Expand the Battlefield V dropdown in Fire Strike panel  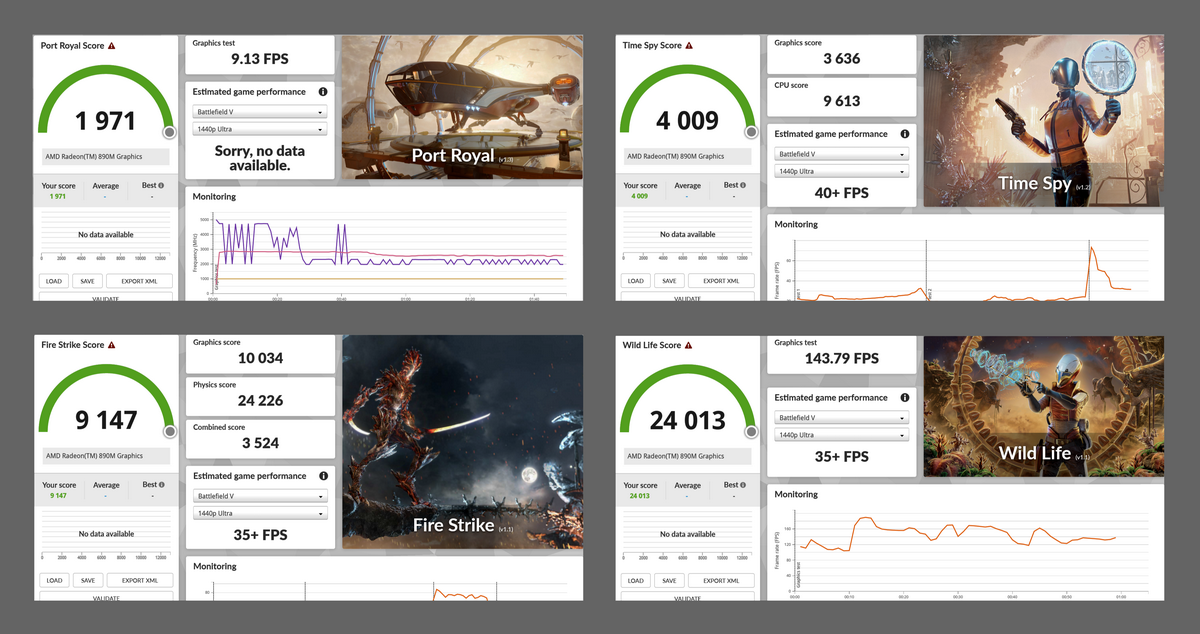tap(260, 496)
